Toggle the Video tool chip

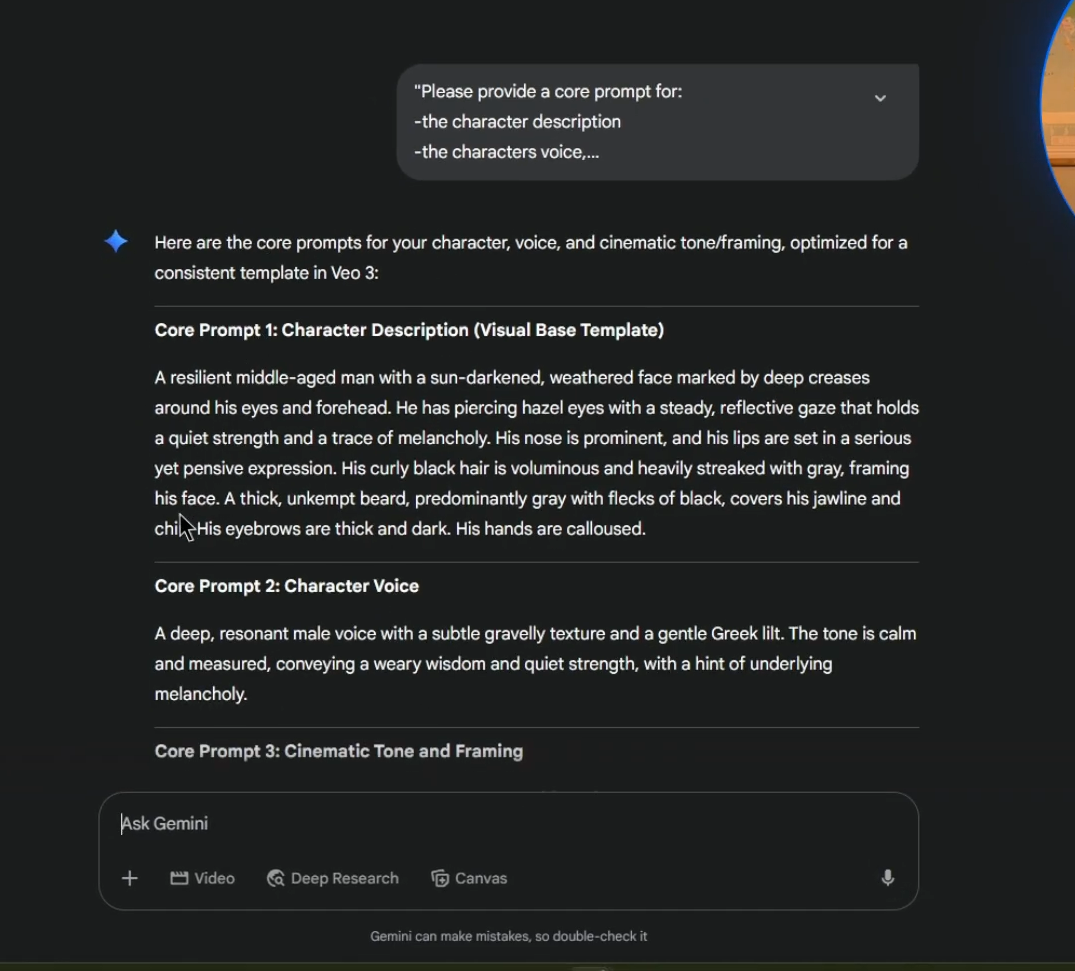203,878
